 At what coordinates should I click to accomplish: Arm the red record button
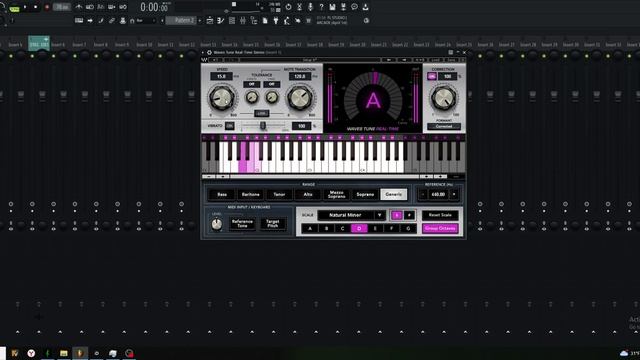[x=47, y=7]
